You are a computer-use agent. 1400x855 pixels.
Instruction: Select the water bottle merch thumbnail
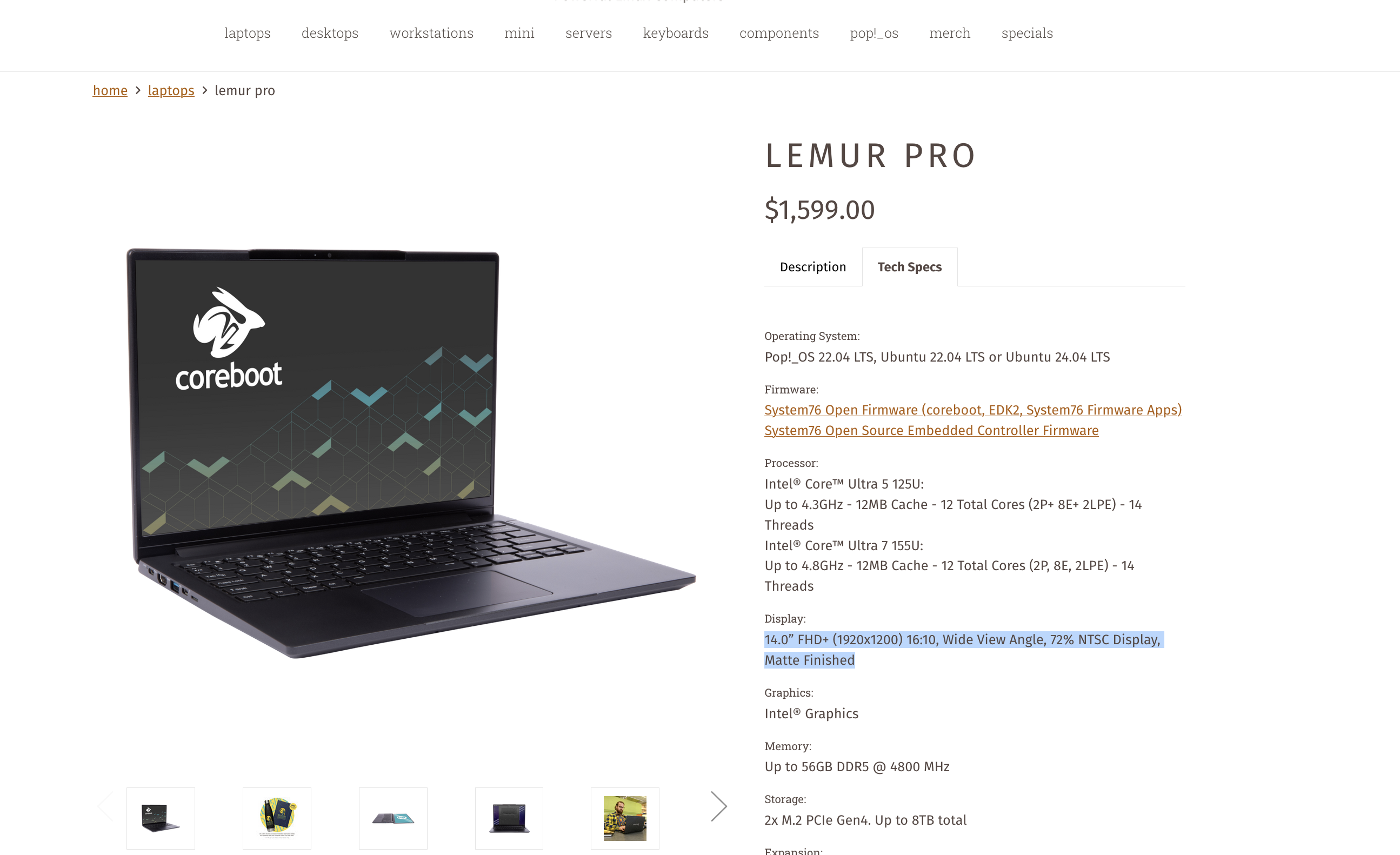[277, 818]
